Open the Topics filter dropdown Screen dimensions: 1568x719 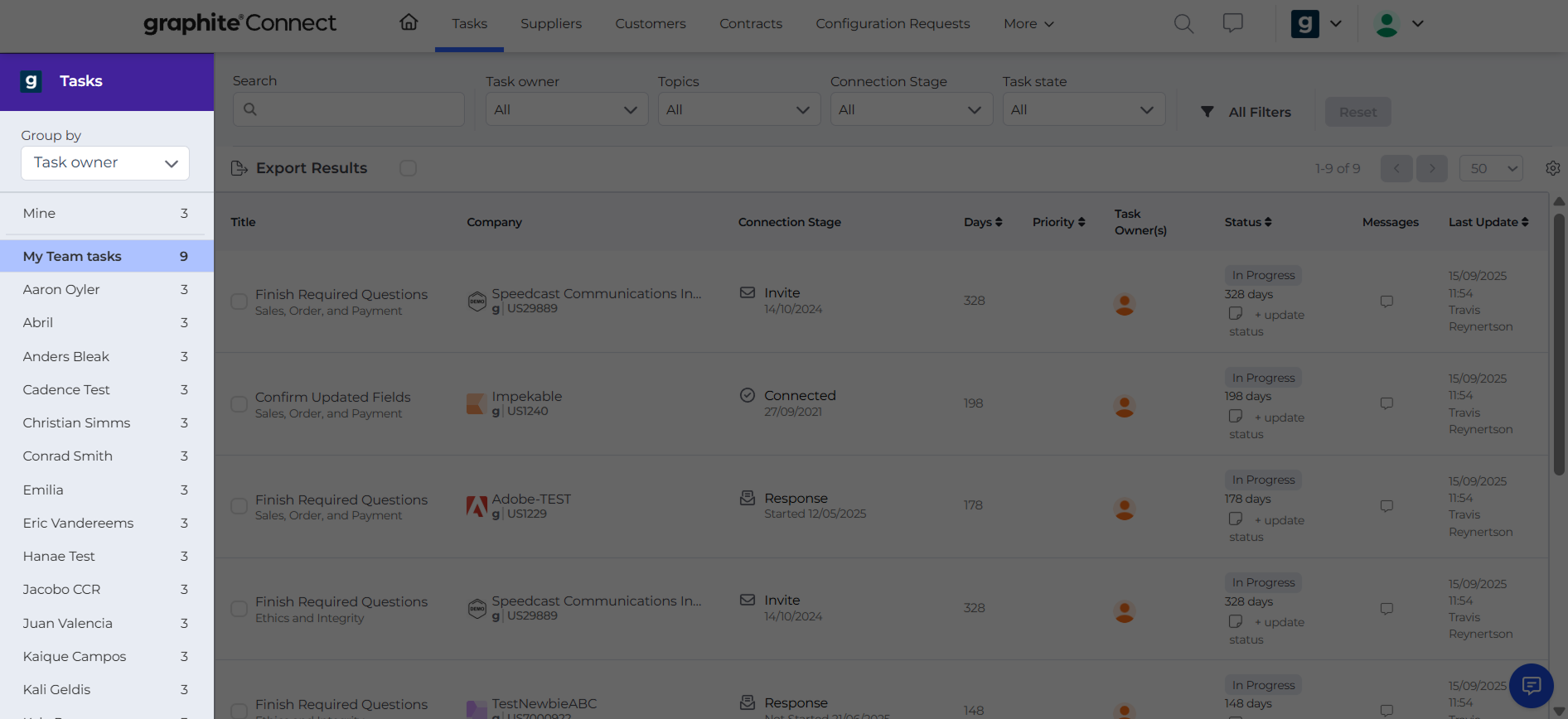[739, 109]
